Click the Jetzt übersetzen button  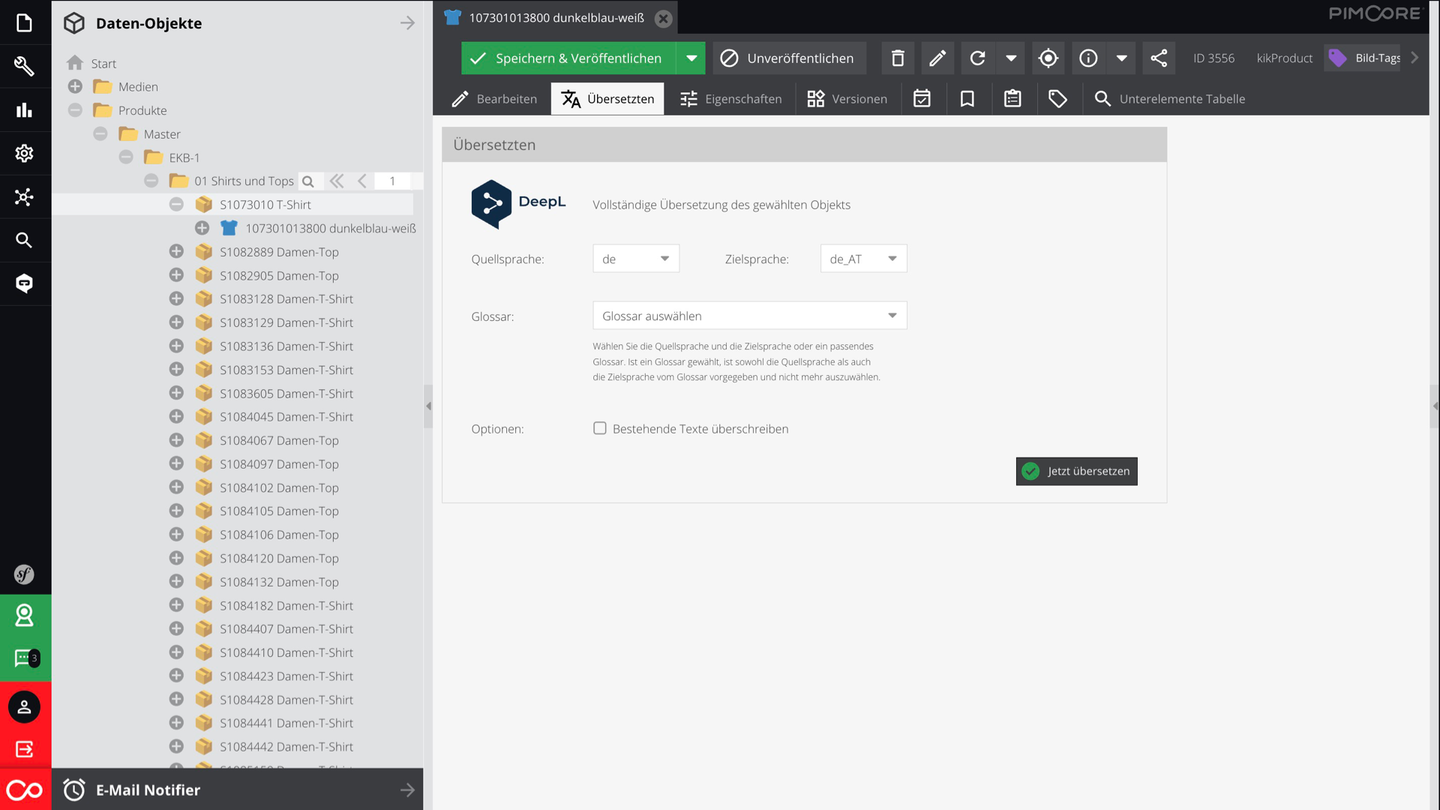click(x=1076, y=471)
